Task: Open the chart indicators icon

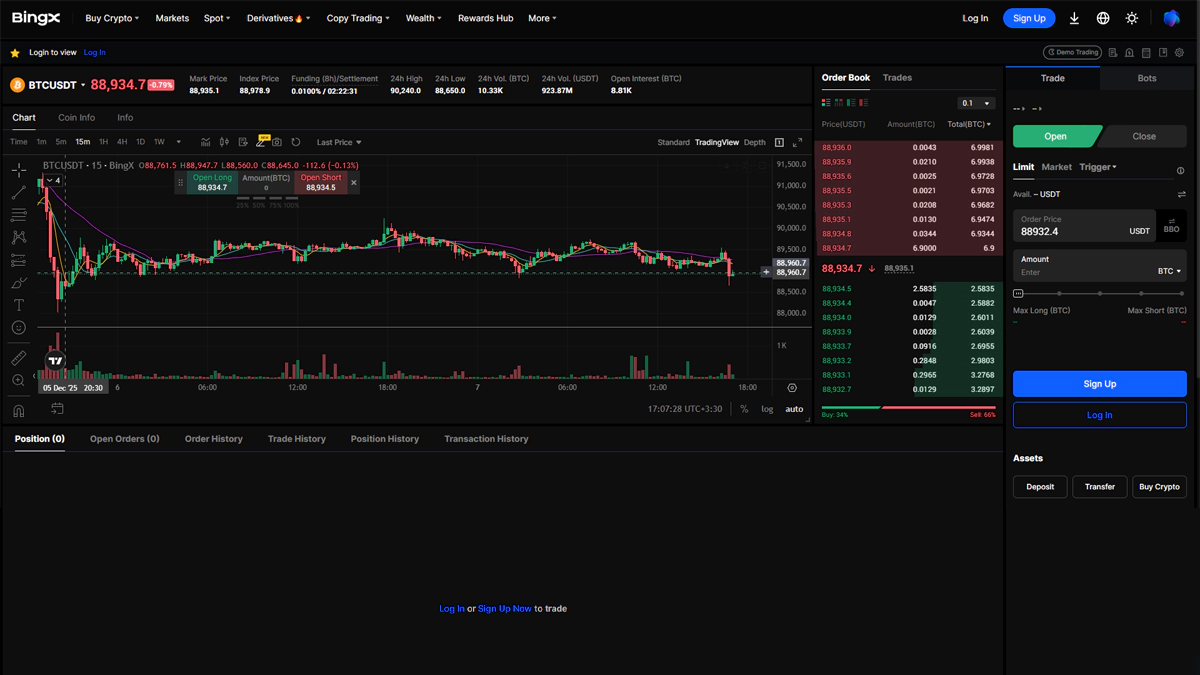Action: tap(205, 142)
